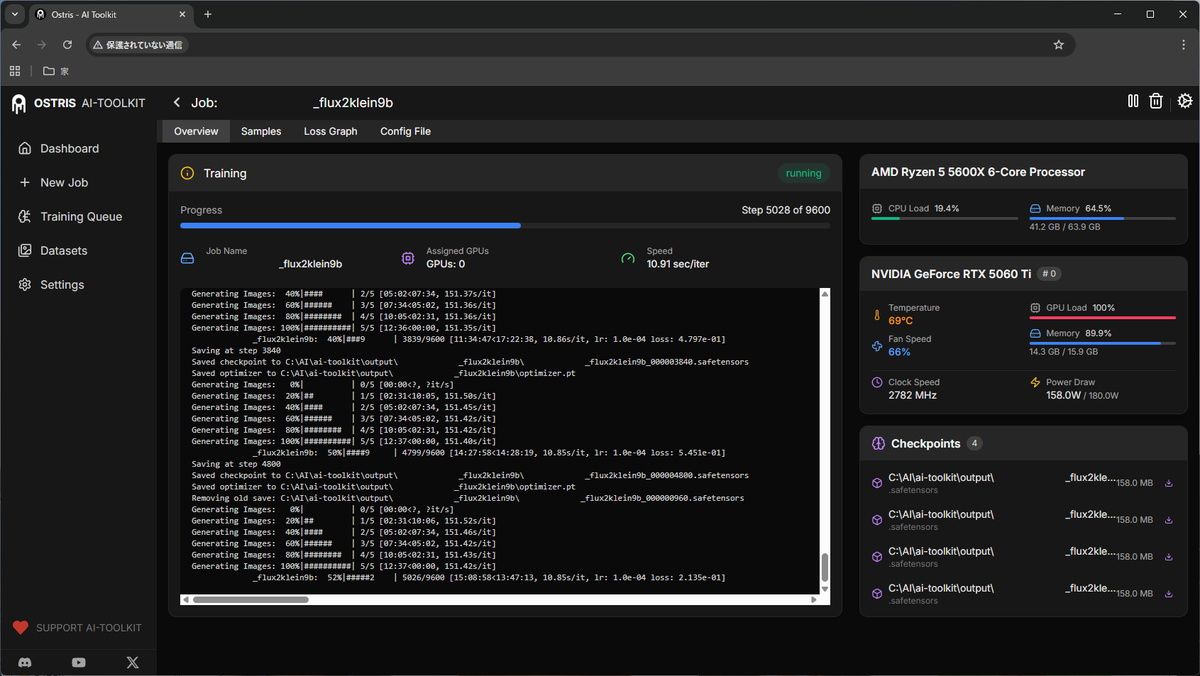This screenshot has width=1200, height=676.
Task: Open a new browser tab
Action: 208,14
